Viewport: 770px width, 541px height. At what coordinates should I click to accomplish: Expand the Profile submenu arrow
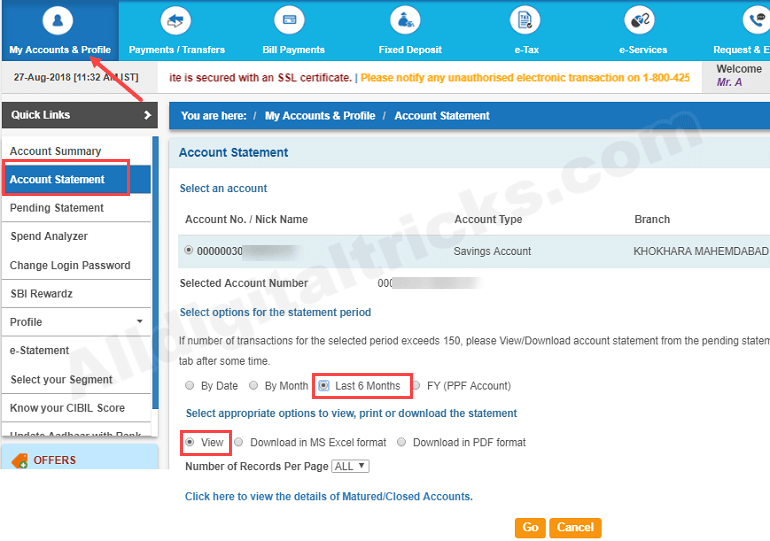coord(140,322)
